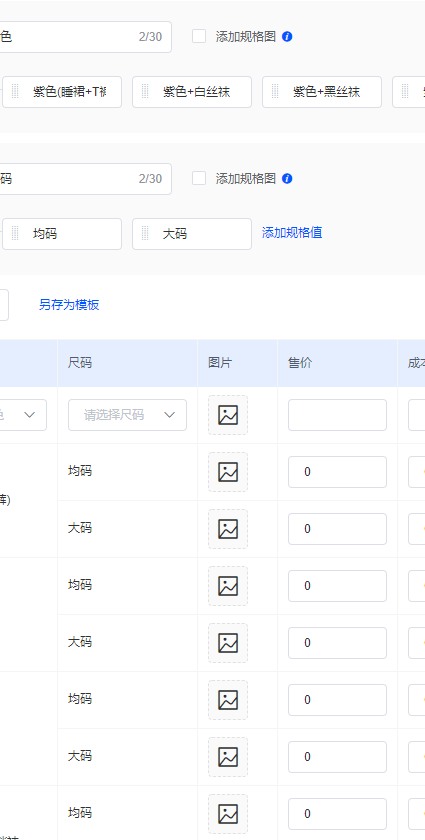Click the image upload icon in the batch-fill row
This screenshot has width=425, height=840.
tap(228, 415)
